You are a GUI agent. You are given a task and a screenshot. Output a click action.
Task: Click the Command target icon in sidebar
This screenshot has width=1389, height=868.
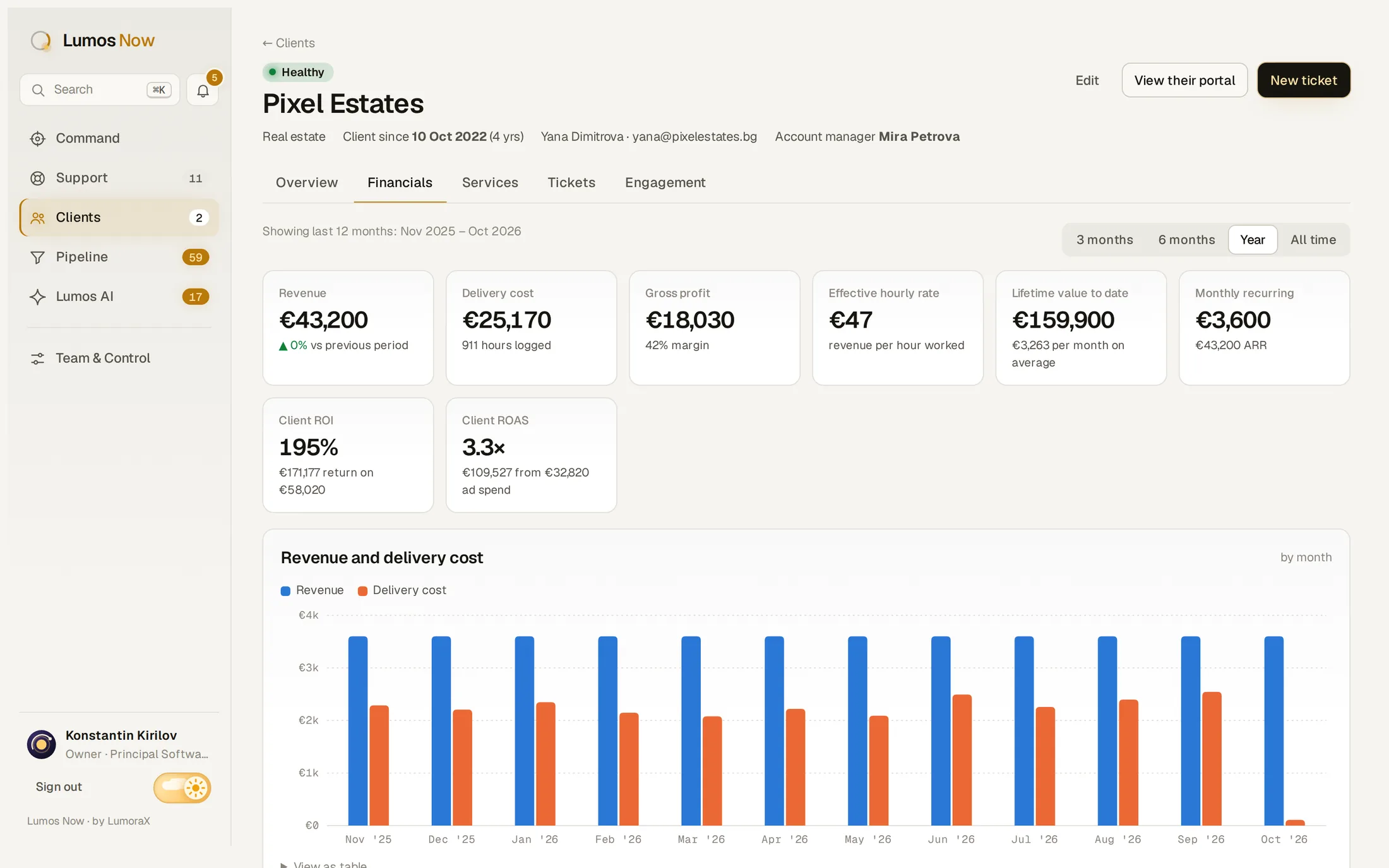[x=38, y=138]
